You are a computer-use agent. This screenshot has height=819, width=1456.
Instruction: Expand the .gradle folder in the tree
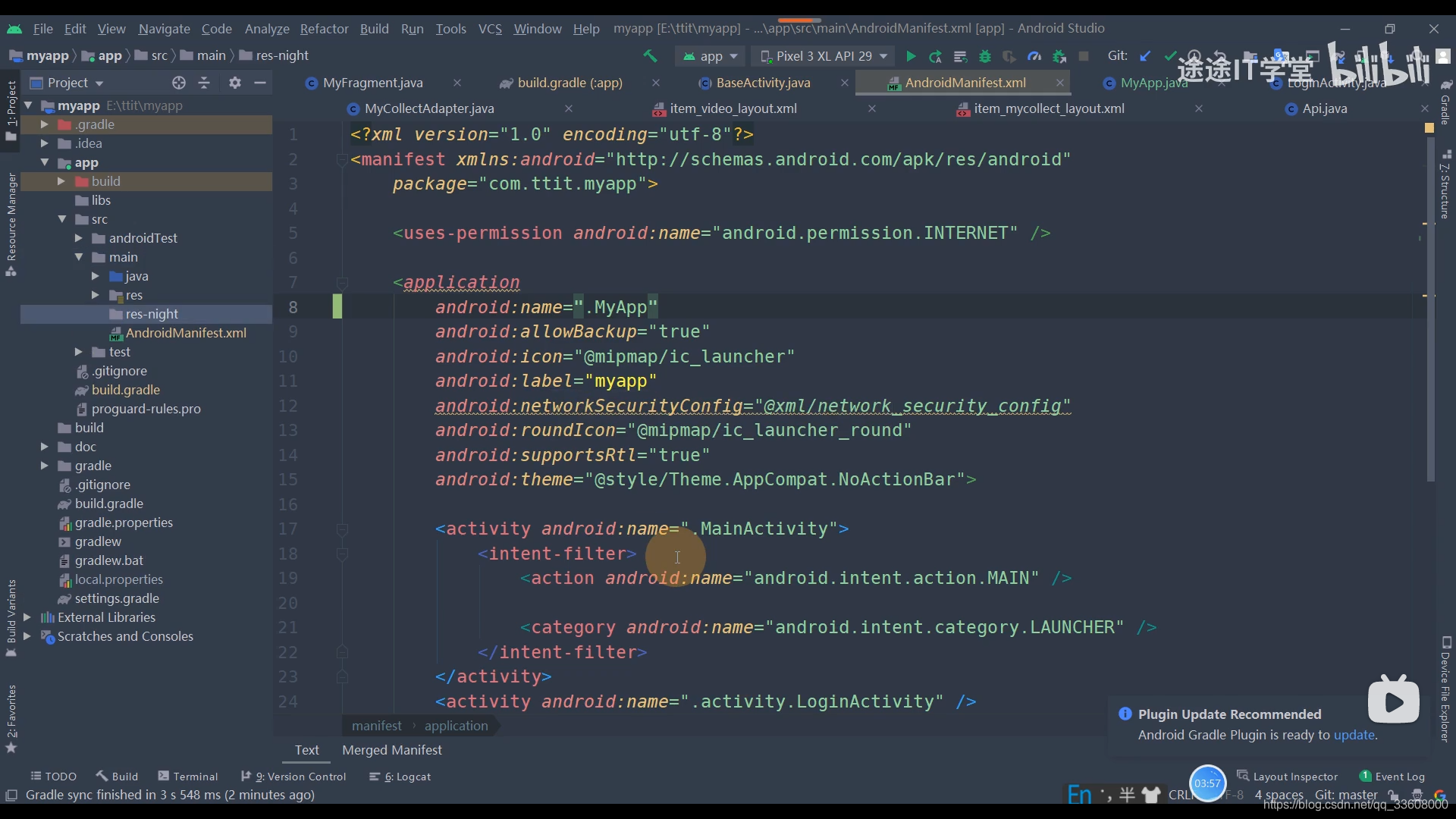pyautogui.click(x=45, y=124)
